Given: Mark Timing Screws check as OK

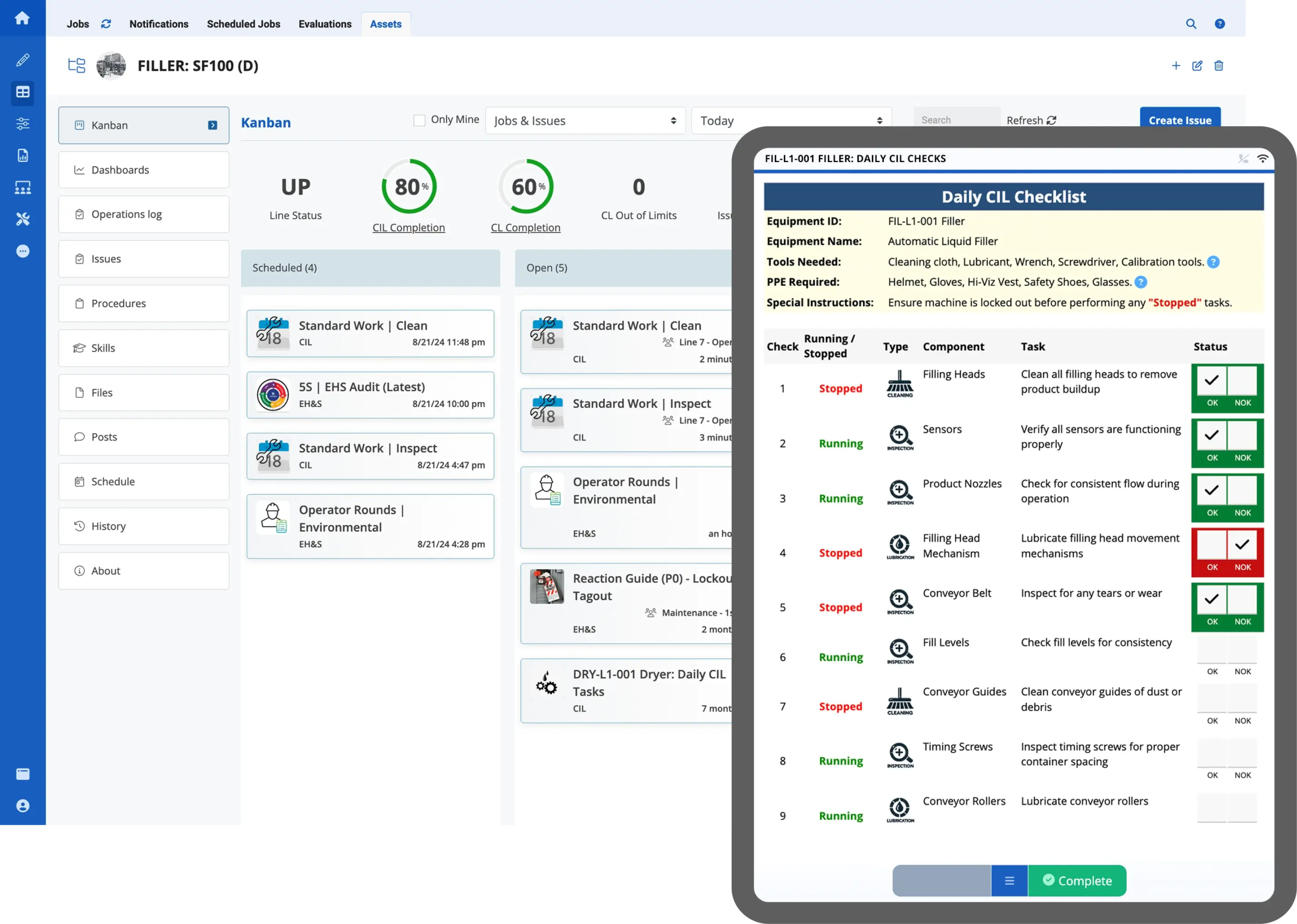Looking at the screenshot, I should tap(1212, 753).
